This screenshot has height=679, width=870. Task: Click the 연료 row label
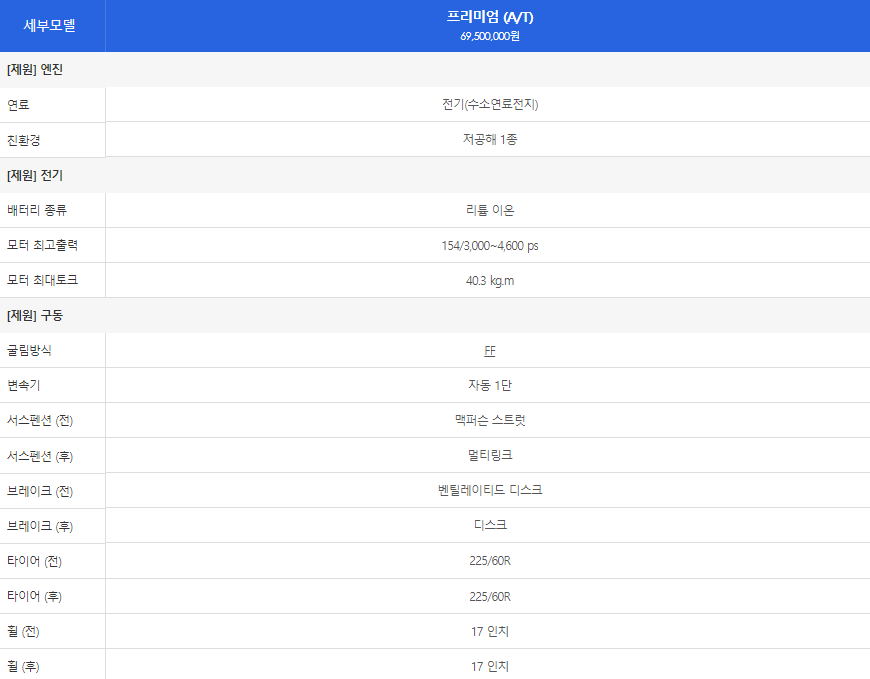pos(18,105)
